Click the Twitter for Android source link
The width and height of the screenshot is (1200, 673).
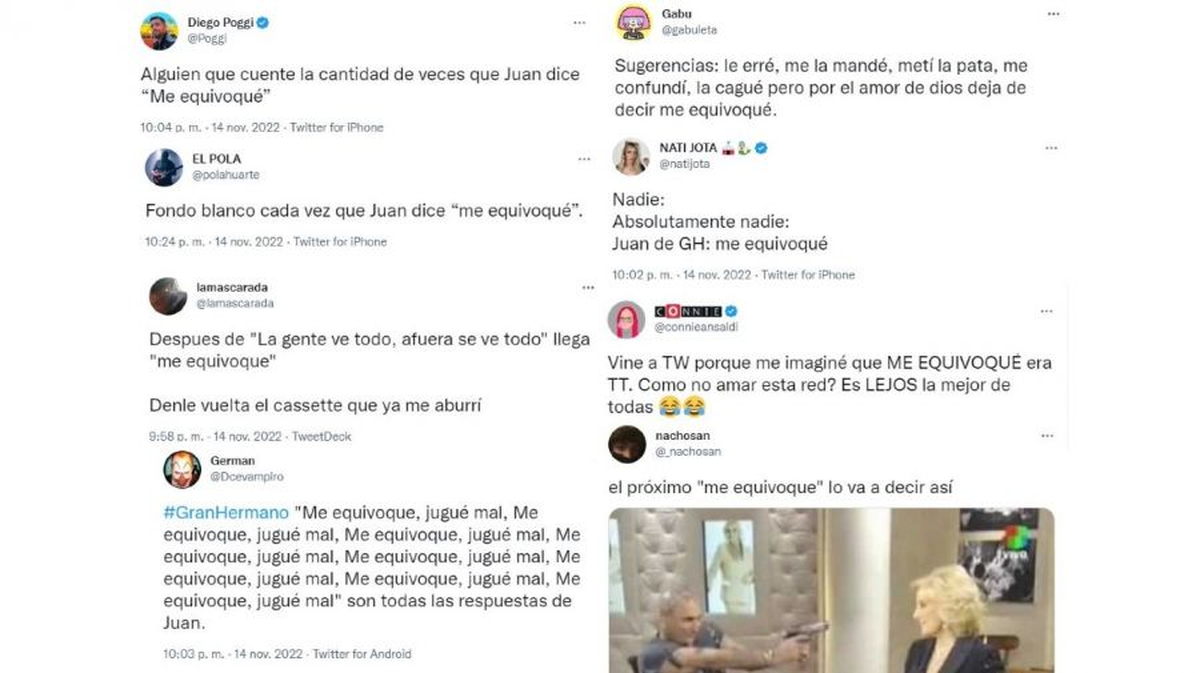pos(362,654)
